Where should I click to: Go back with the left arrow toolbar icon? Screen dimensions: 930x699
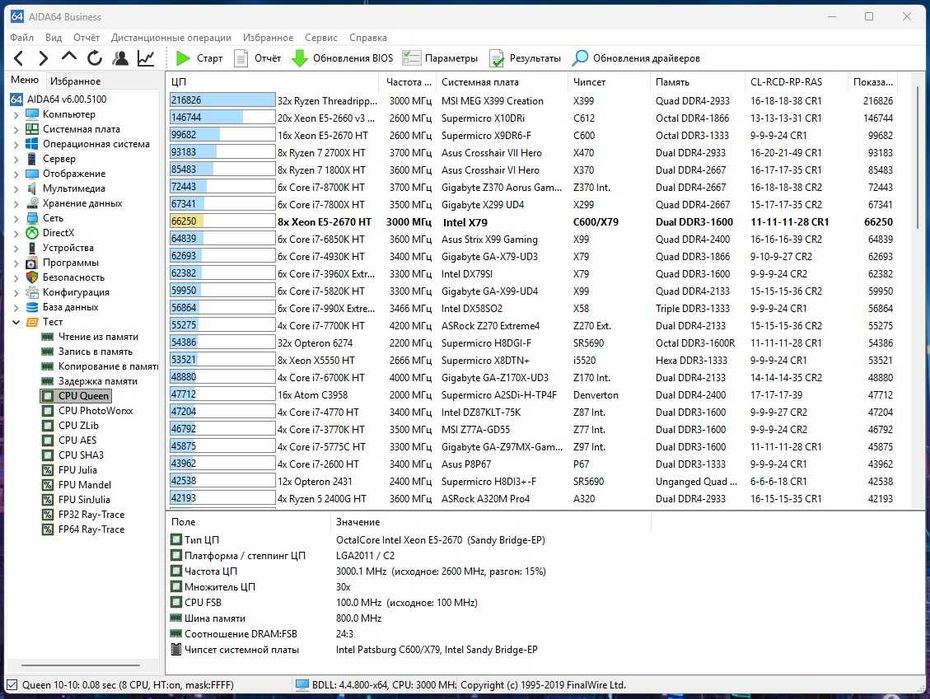[x=18, y=58]
